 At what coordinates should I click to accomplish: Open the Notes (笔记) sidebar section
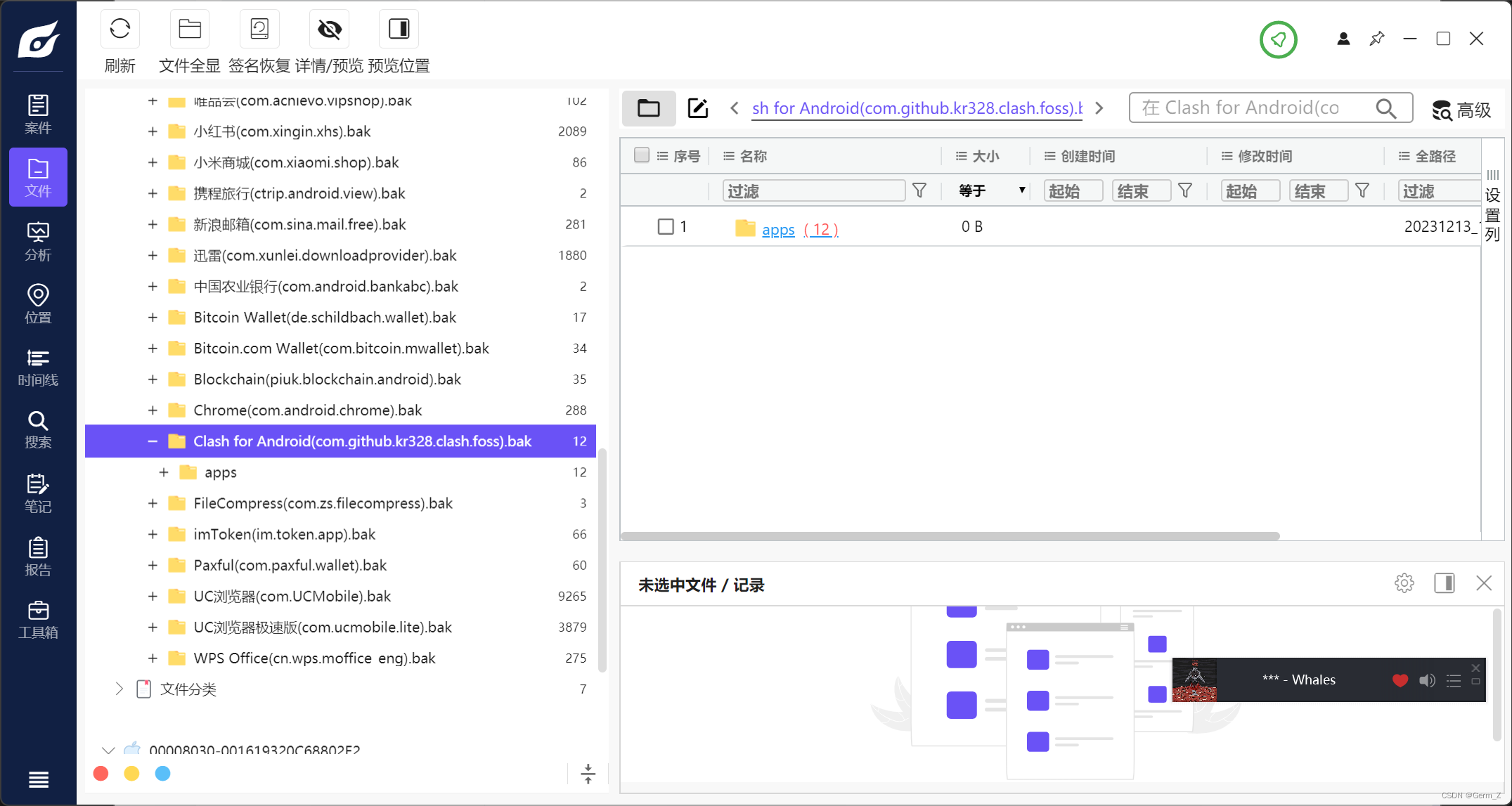(x=38, y=493)
